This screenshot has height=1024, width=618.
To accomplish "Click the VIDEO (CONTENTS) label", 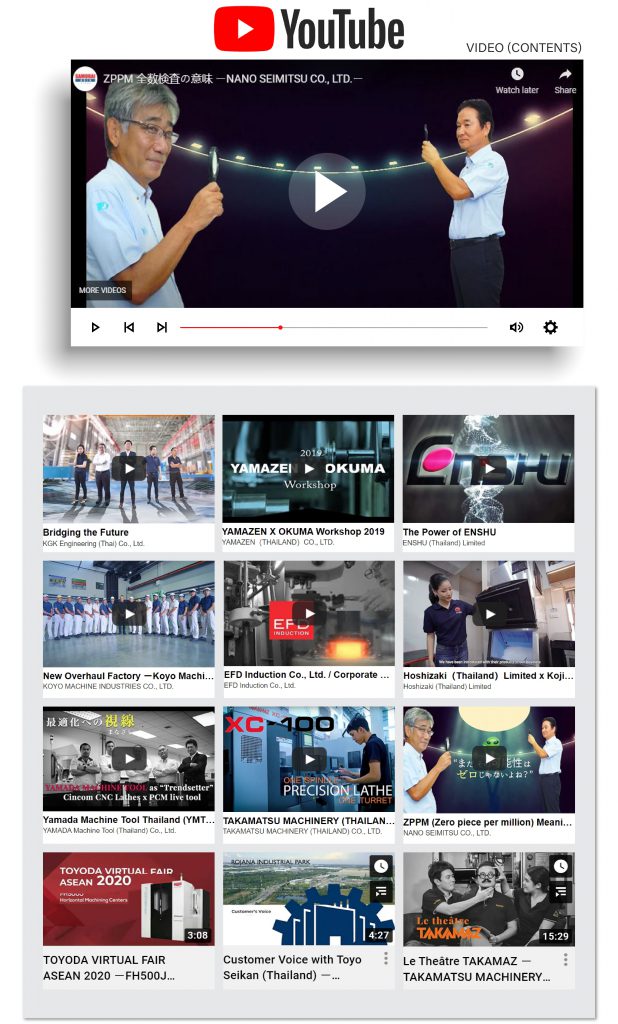I will 523,48.
